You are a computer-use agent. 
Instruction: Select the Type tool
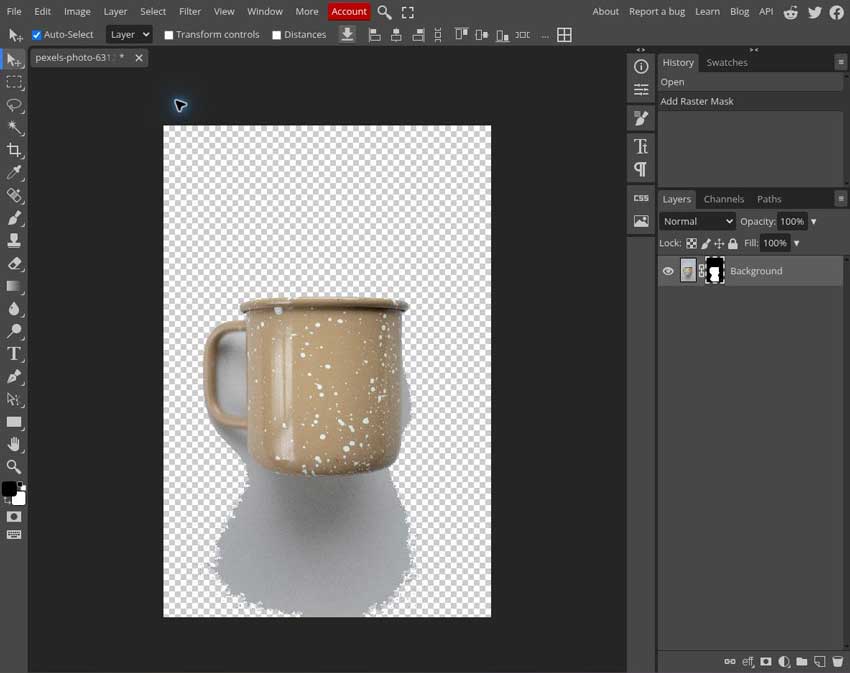pyautogui.click(x=14, y=354)
